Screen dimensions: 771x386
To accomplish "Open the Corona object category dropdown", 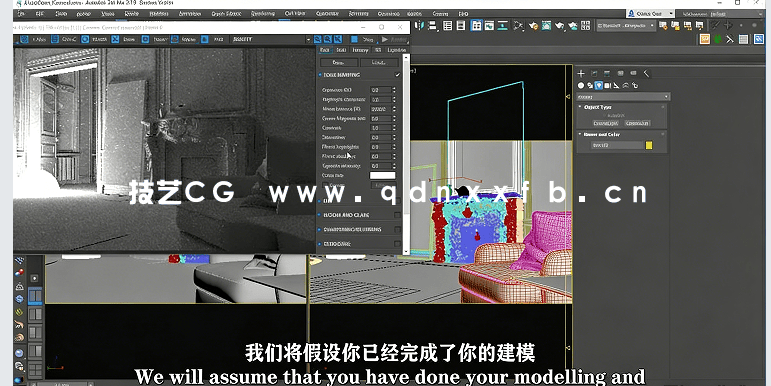I will (623, 97).
